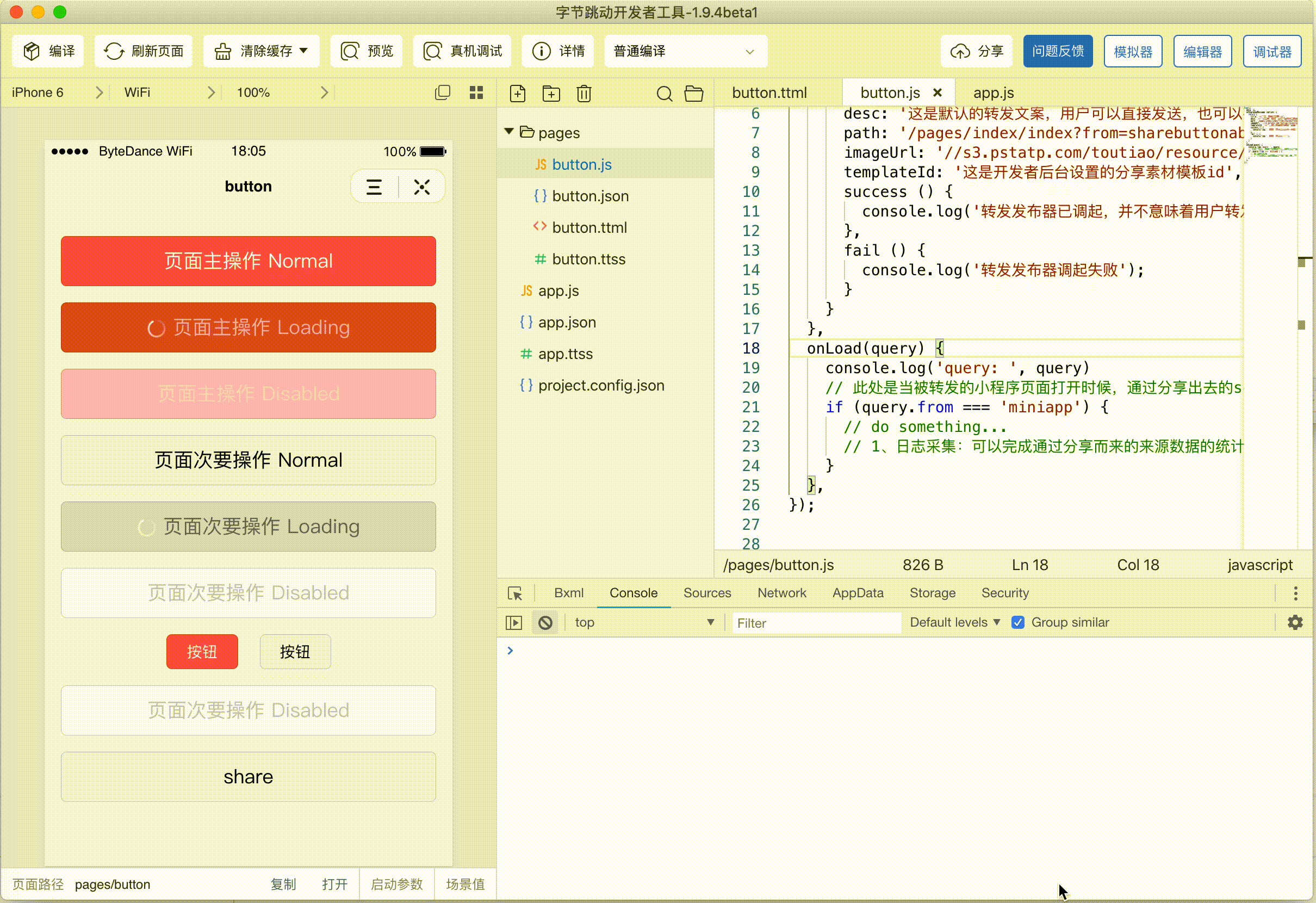Click the 复制 copy page path link
Image resolution: width=1316 pixels, height=903 pixels.
283,885
